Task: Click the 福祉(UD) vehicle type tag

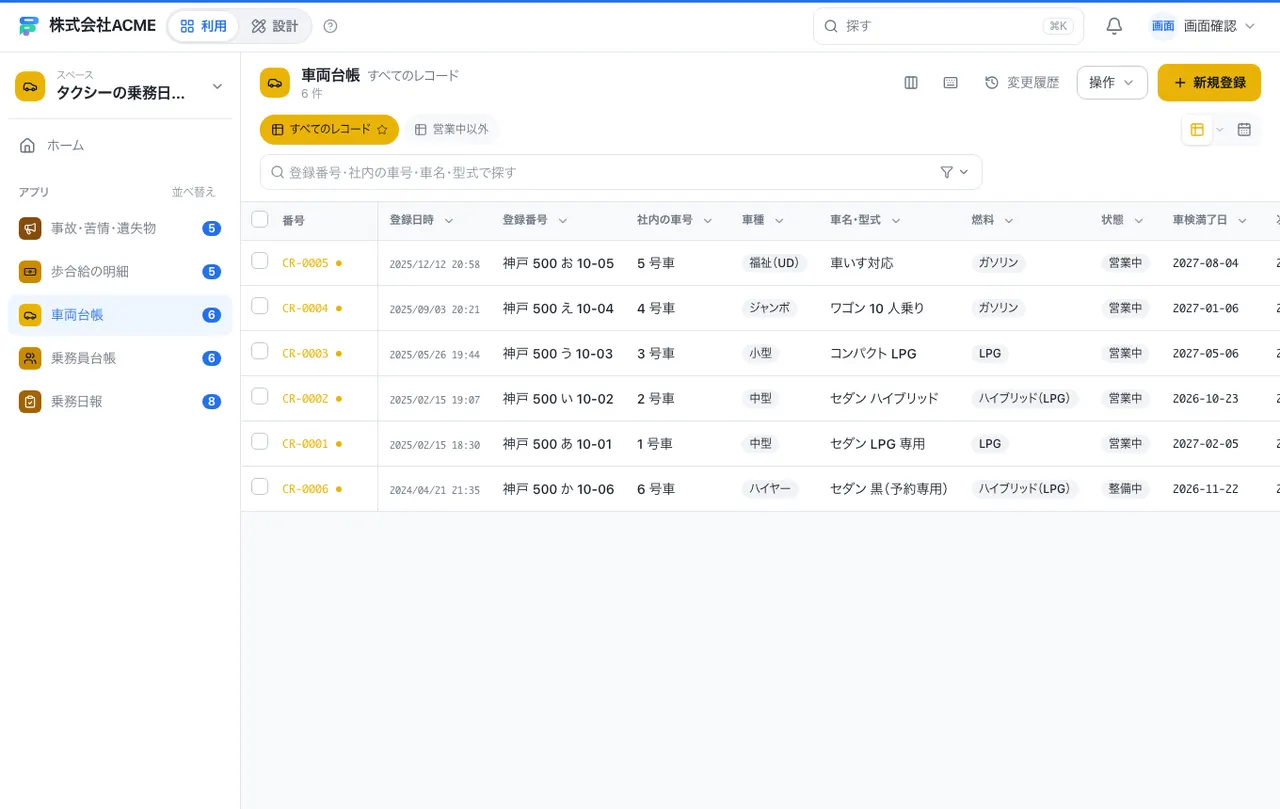Action: (x=774, y=263)
